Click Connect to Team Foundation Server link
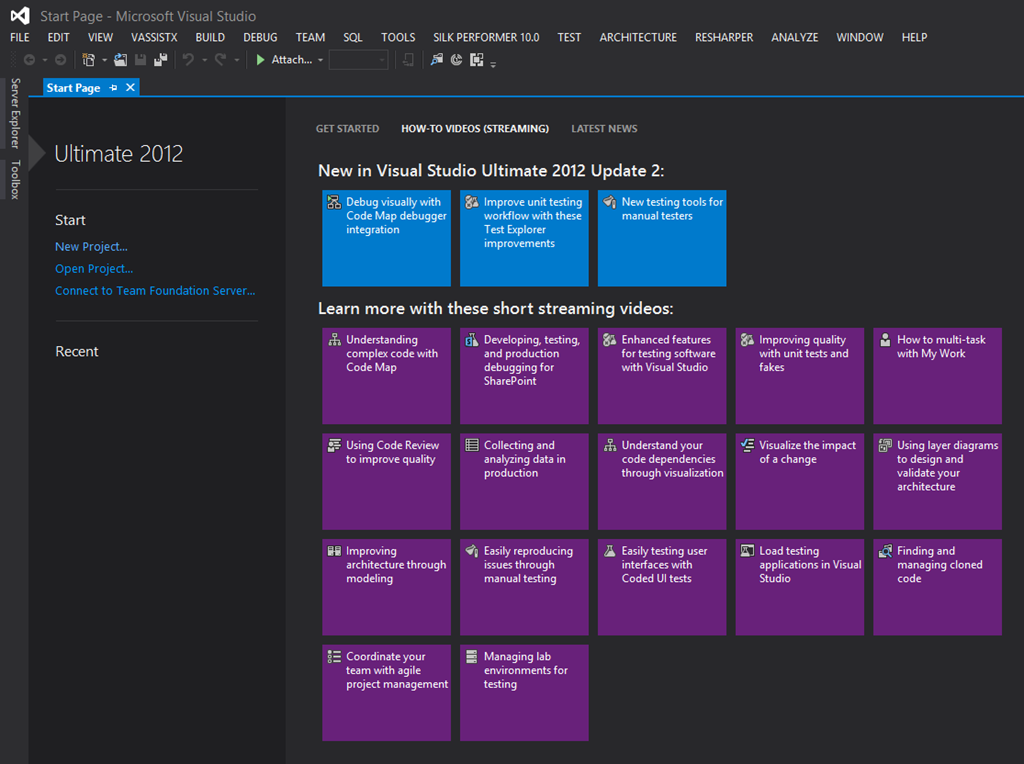1024x764 pixels. (155, 291)
